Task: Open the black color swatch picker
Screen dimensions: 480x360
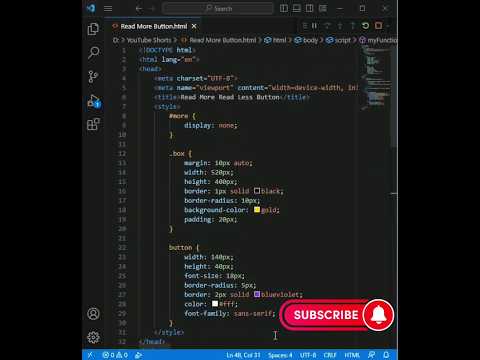Action: pos(257,191)
